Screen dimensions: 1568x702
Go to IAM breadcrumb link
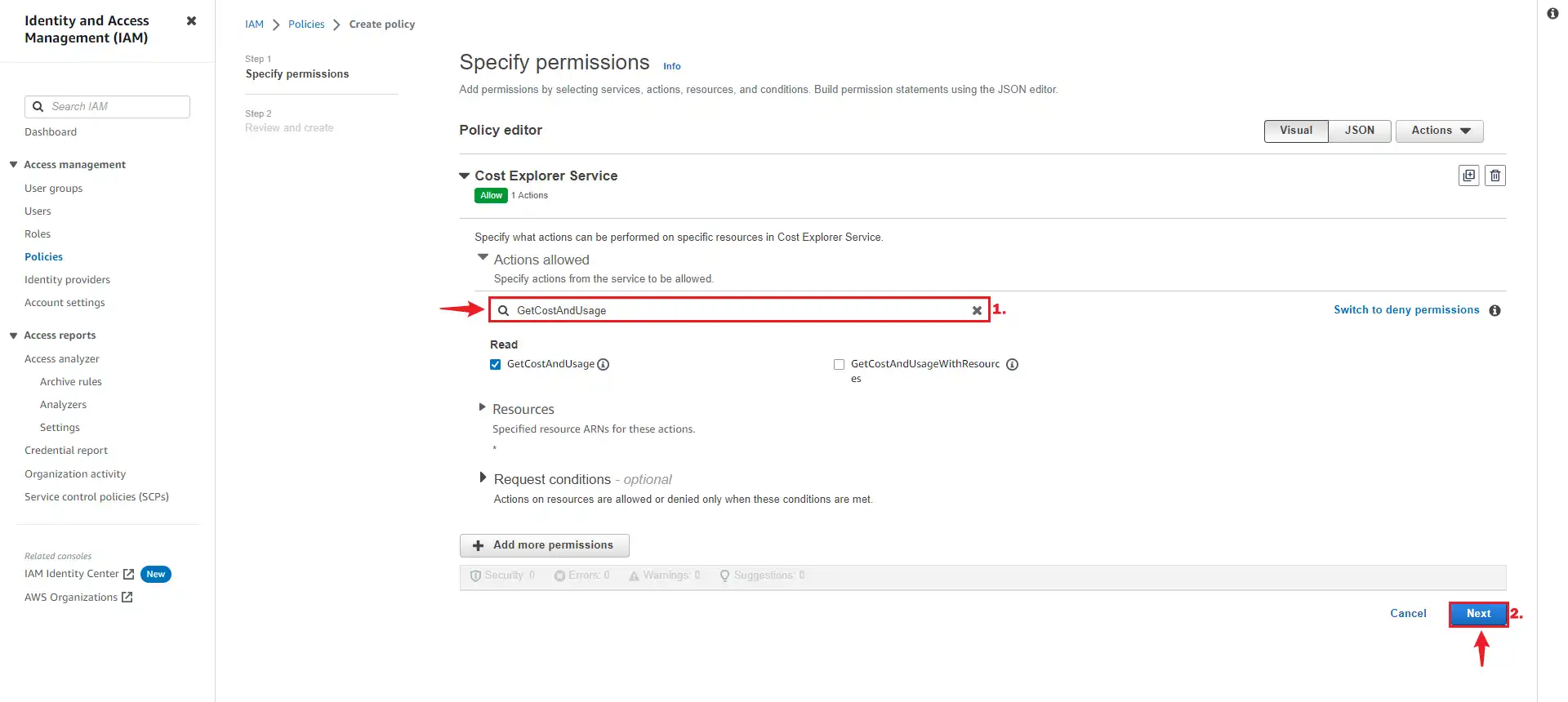[x=254, y=24]
